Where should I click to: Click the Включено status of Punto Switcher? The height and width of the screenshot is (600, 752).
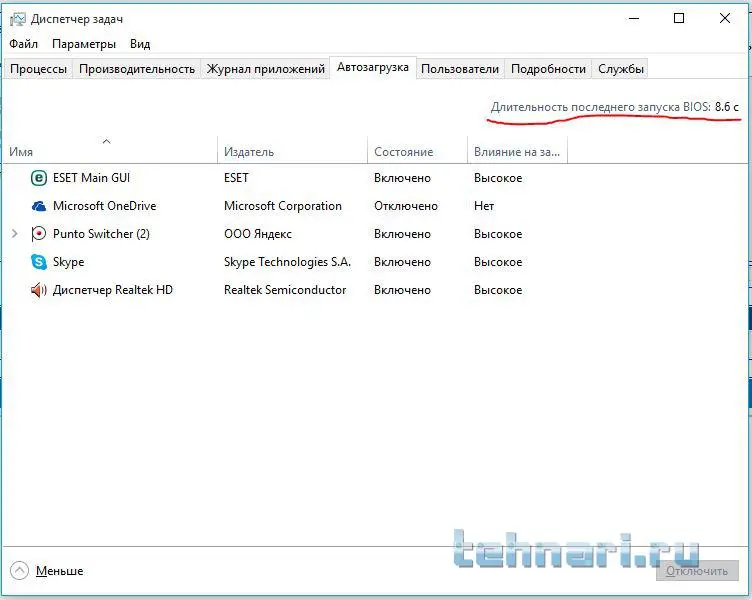coord(402,234)
